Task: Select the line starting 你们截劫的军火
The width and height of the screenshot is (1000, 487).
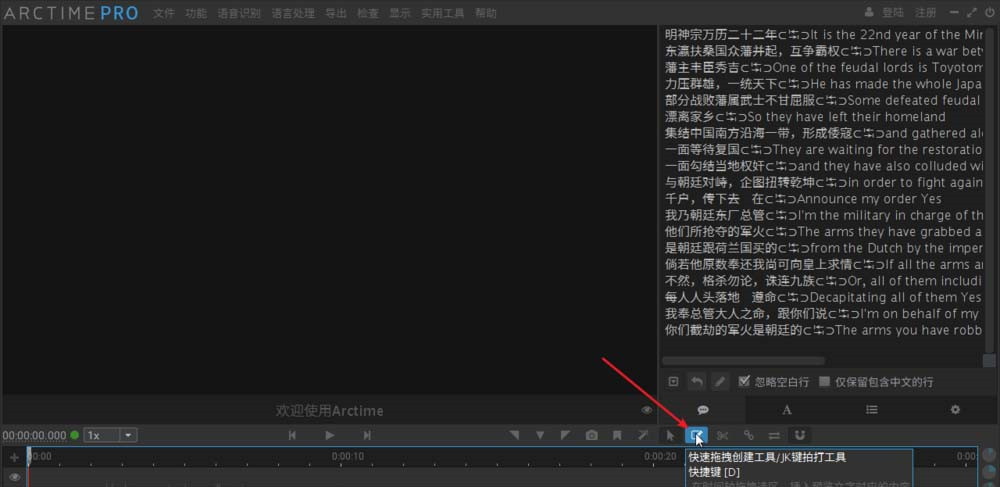Action: [823, 330]
